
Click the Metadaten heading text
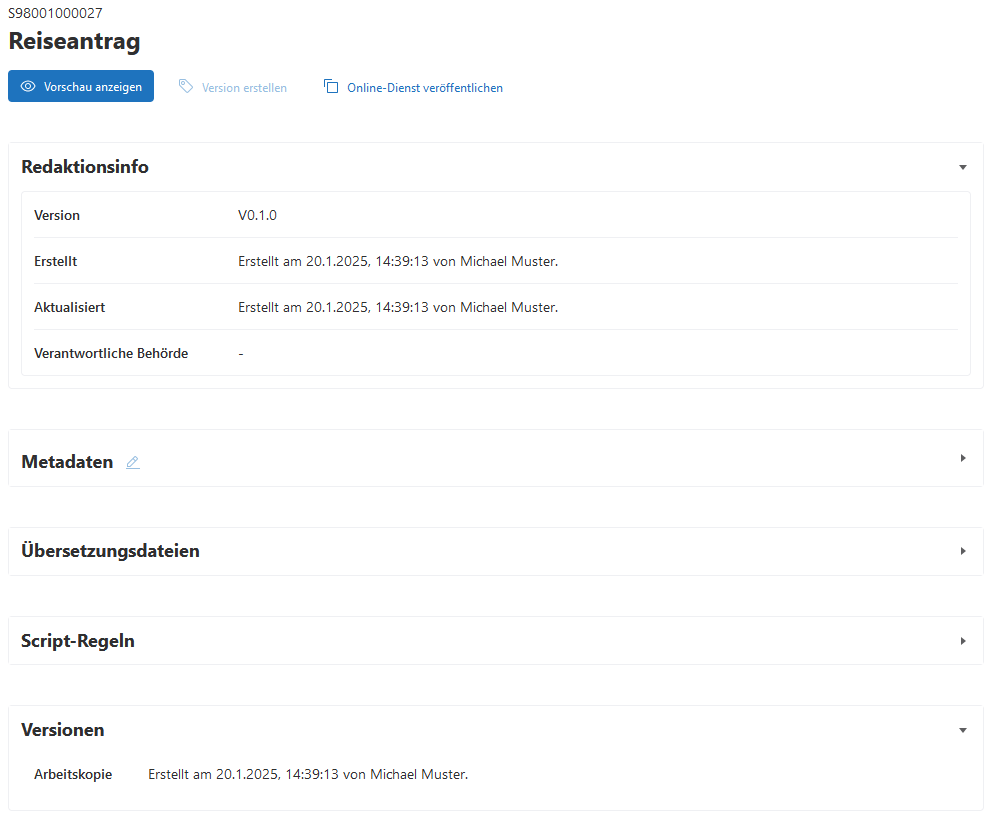click(67, 462)
